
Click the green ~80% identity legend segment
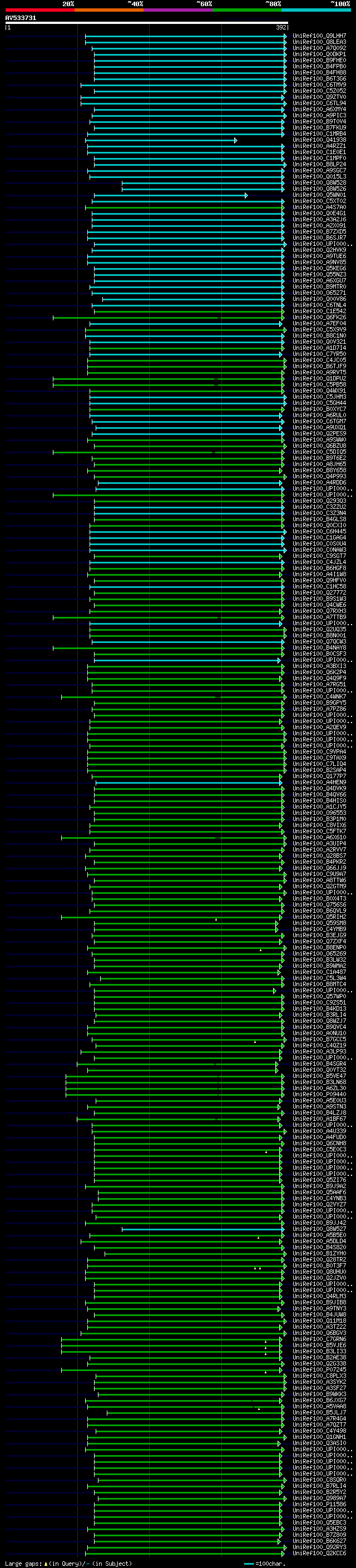(x=247, y=10)
